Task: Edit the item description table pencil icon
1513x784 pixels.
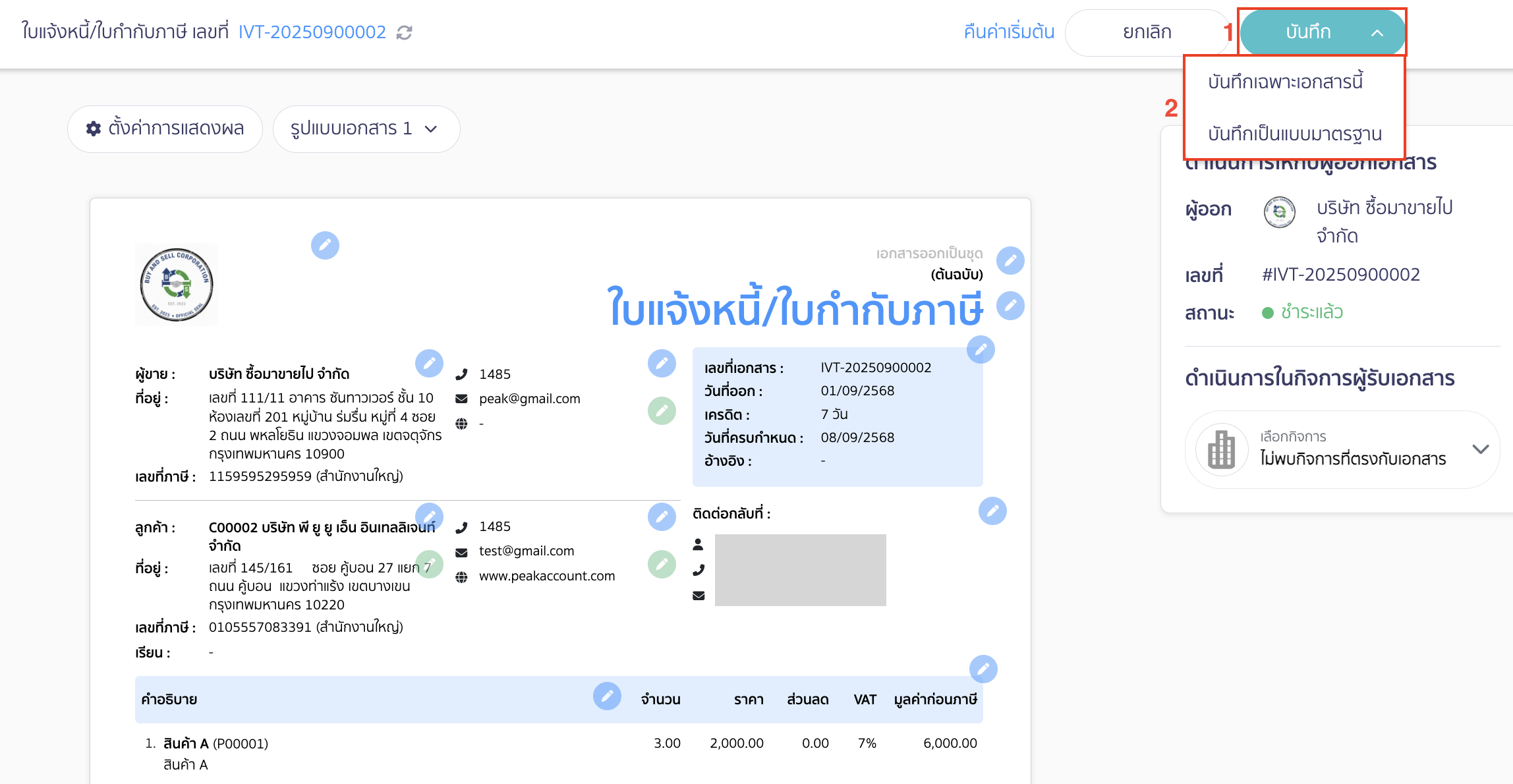Action: 607,696
